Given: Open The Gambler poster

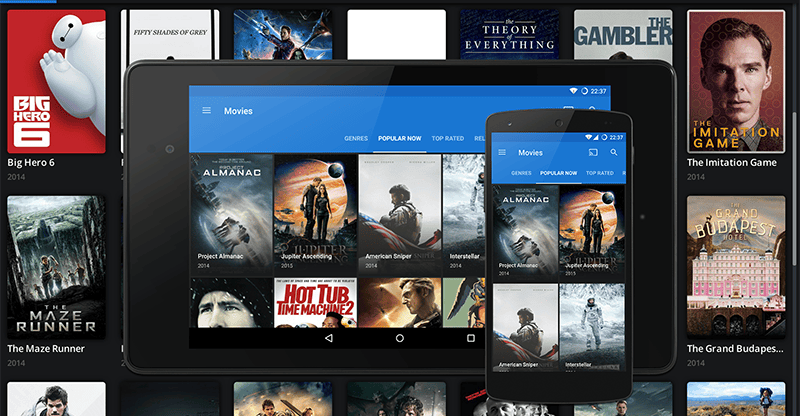Looking at the screenshot, I should click(x=623, y=34).
